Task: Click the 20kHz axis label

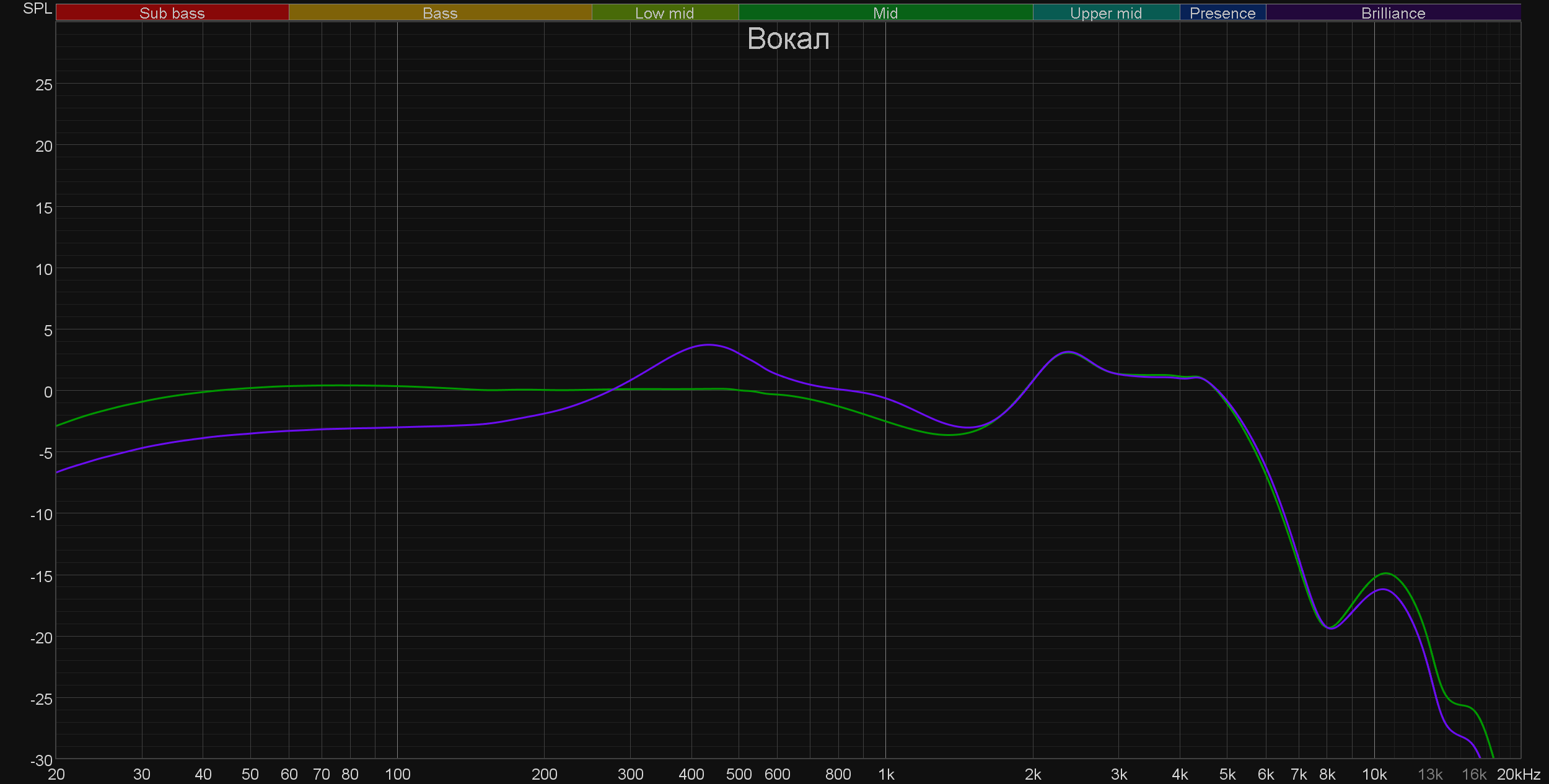Action: coord(1519,774)
